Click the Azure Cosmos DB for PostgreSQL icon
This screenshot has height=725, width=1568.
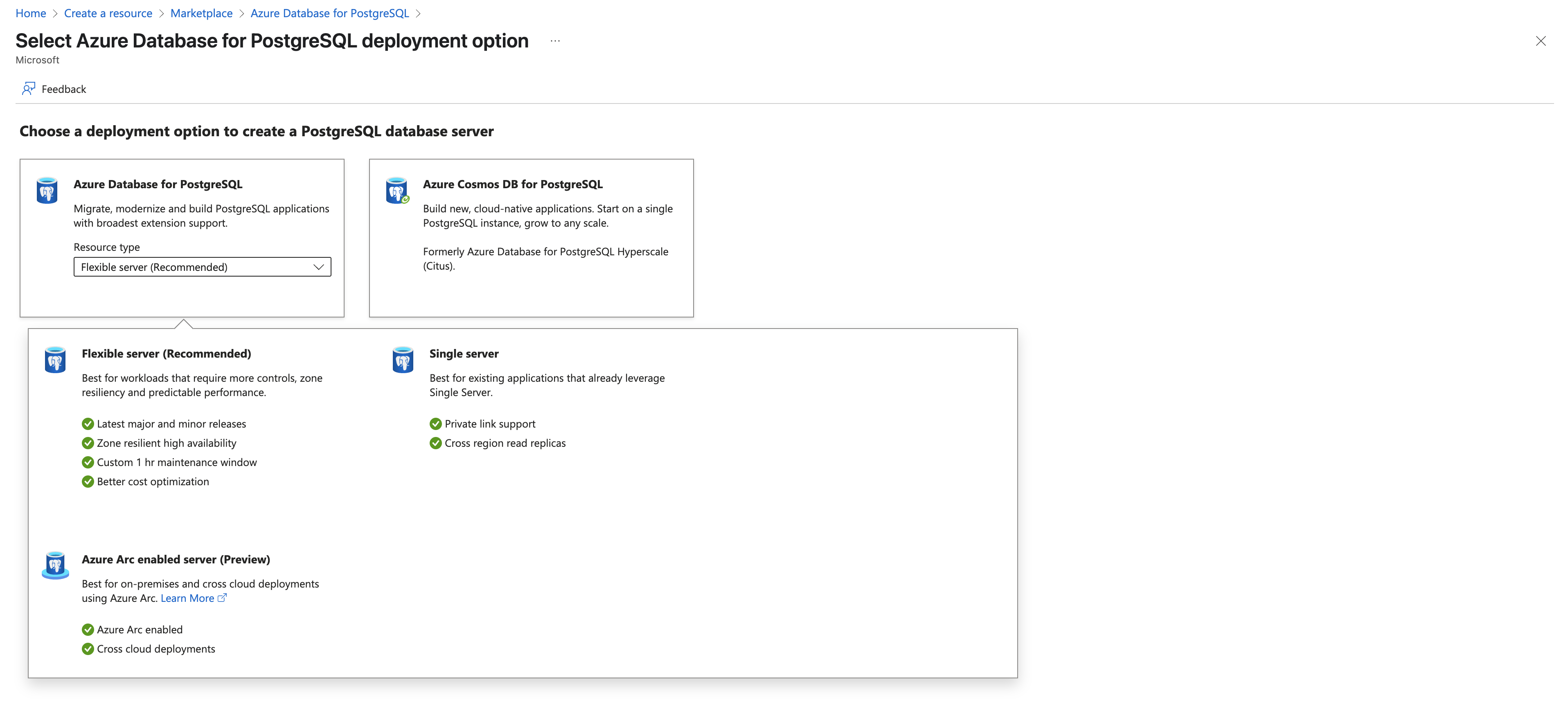397,191
